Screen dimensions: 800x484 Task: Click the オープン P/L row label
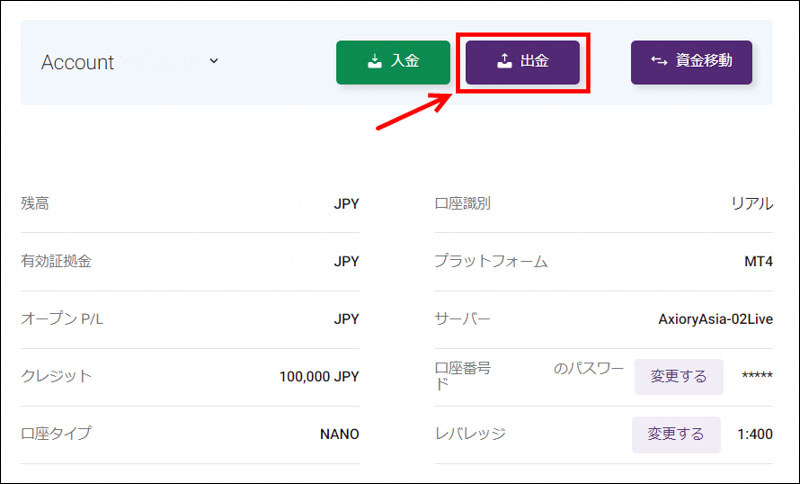63,319
